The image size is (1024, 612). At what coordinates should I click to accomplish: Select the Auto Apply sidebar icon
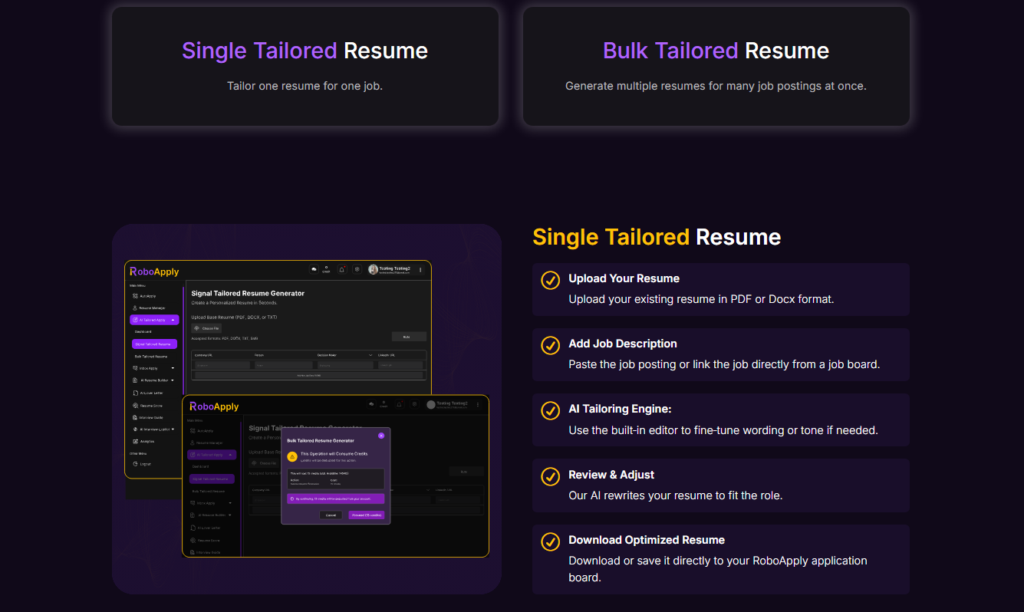(x=133, y=295)
